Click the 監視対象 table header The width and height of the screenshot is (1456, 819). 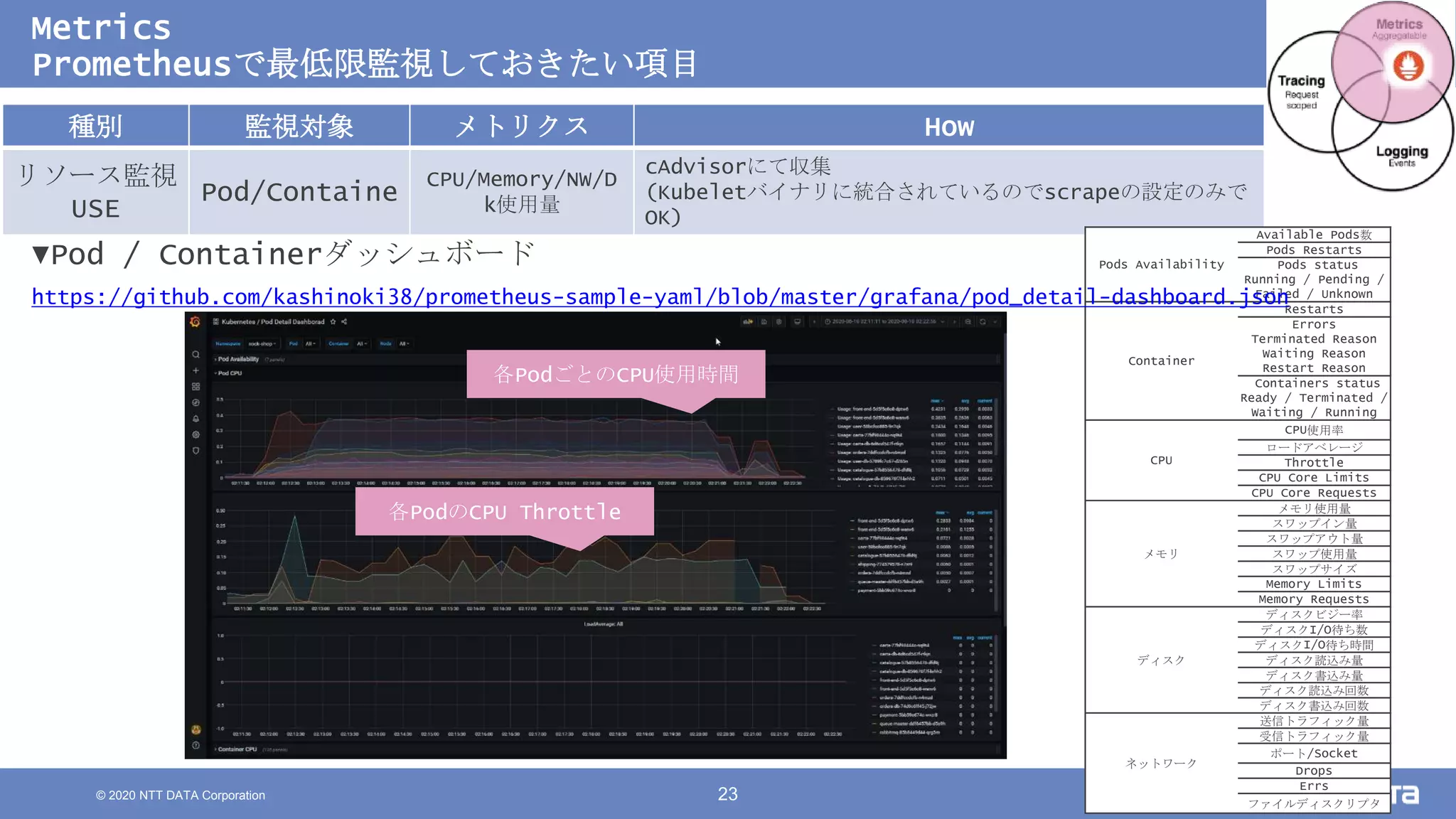(x=299, y=127)
